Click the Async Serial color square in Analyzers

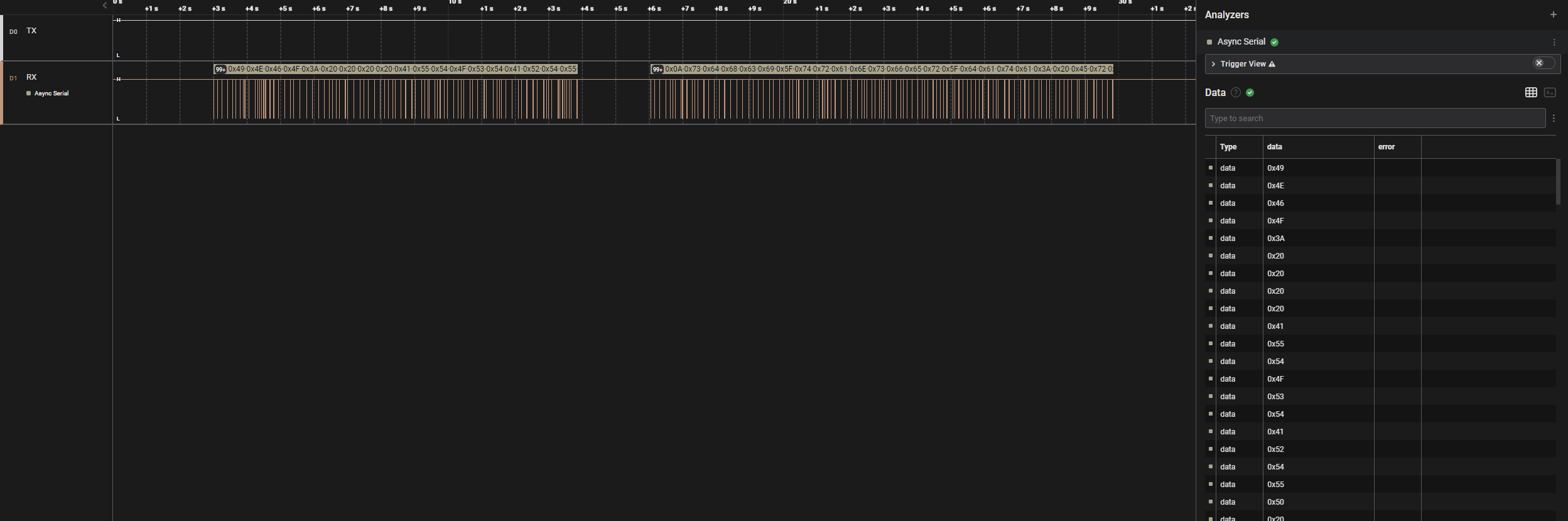(x=1209, y=42)
